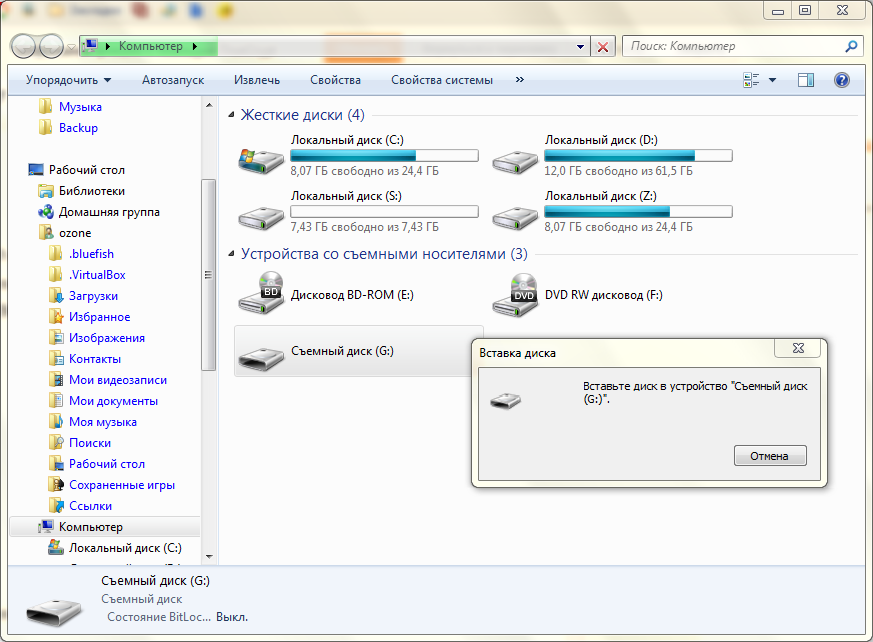This screenshot has height=642, width=873.
Task: Click the Домашняя группа icon
Action: pyautogui.click(x=46, y=212)
